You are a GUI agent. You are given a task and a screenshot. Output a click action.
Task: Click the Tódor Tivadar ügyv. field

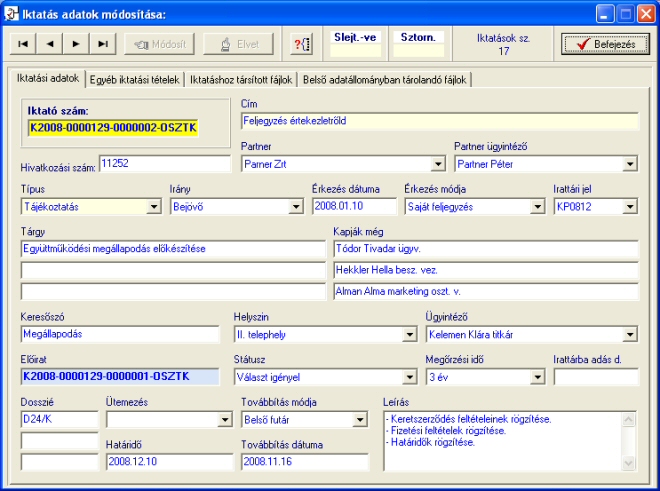(486, 249)
